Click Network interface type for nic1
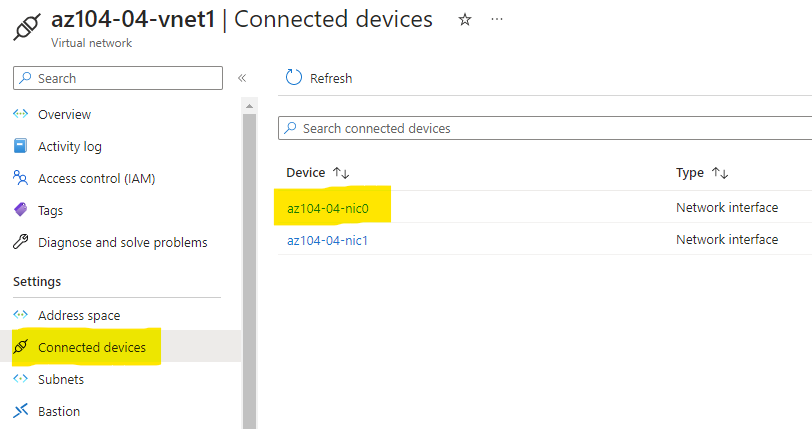The height and width of the screenshot is (429, 812). [x=727, y=239]
